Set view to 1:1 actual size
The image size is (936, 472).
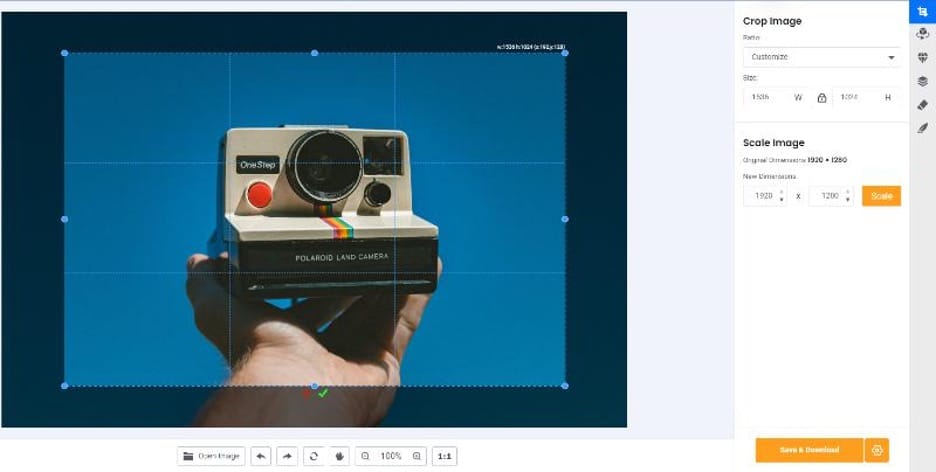tap(445, 456)
